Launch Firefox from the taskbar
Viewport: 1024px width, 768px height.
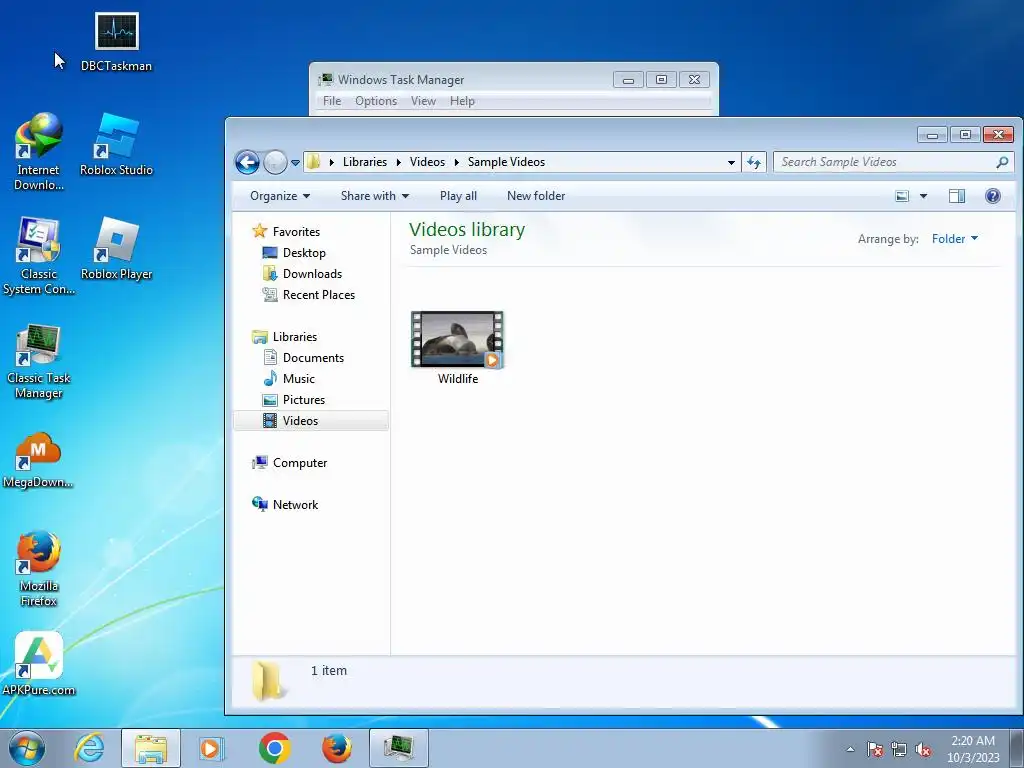coord(337,748)
